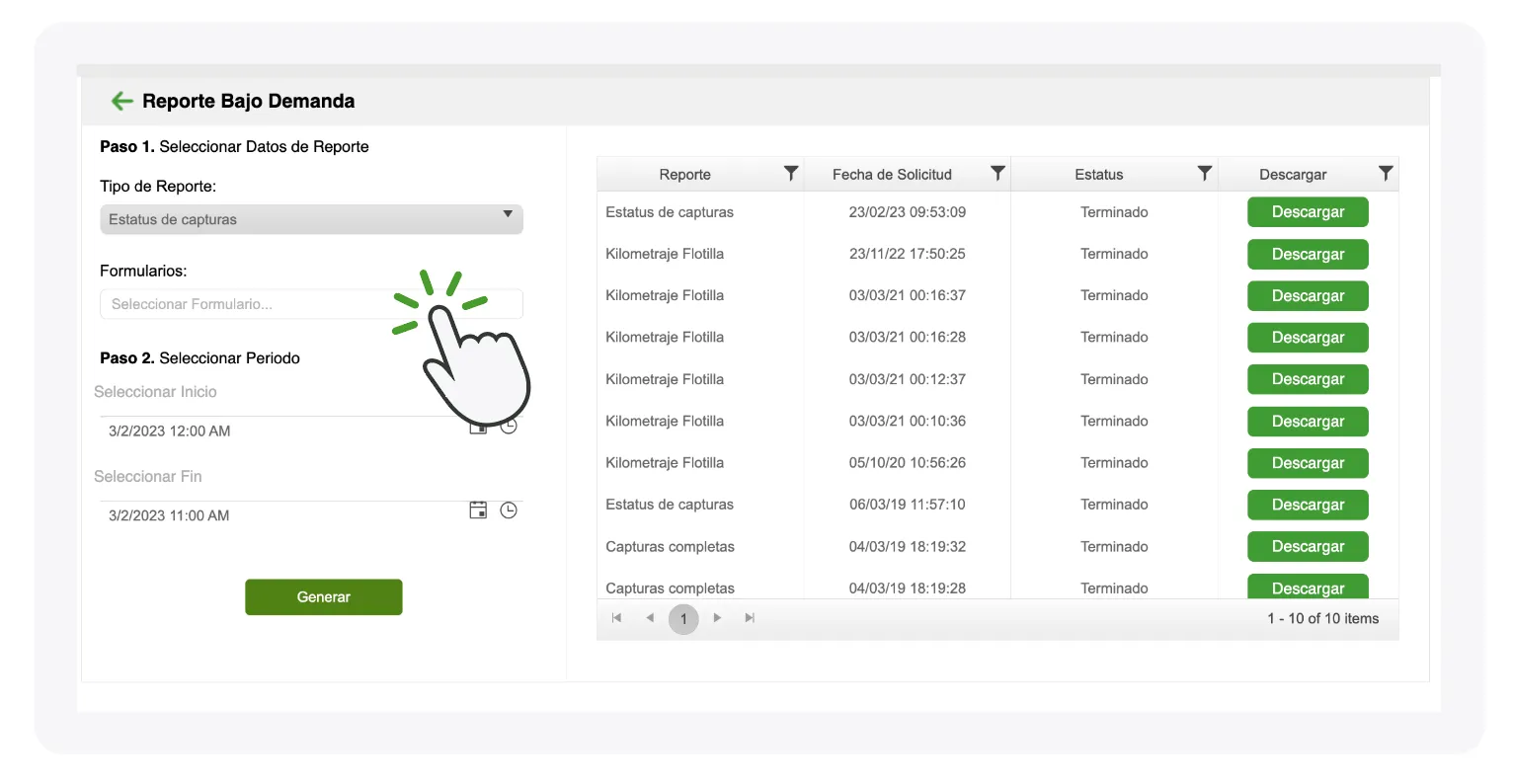Go to previous page of table

coord(650,618)
